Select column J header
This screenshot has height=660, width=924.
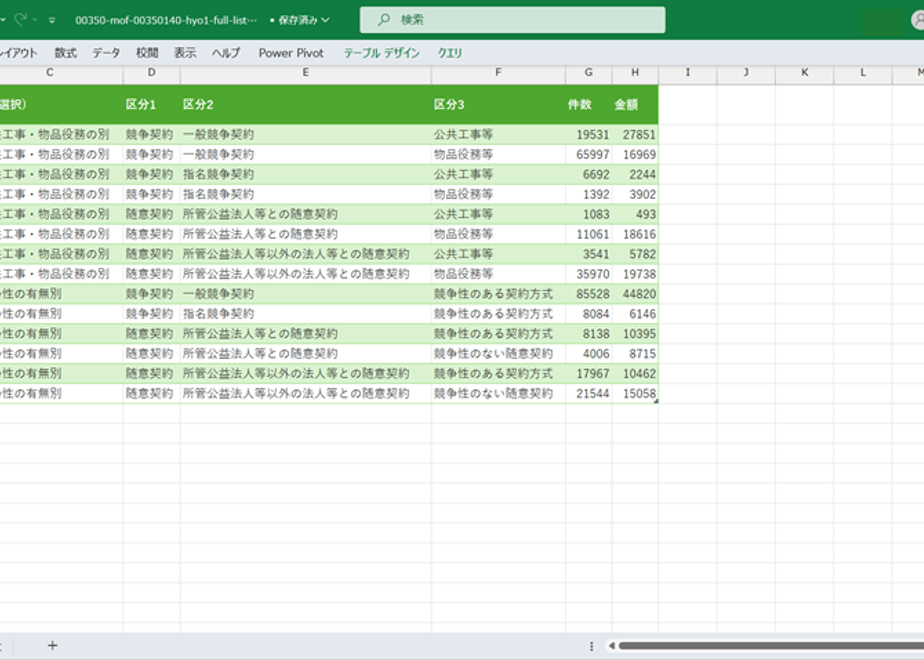coord(745,72)
